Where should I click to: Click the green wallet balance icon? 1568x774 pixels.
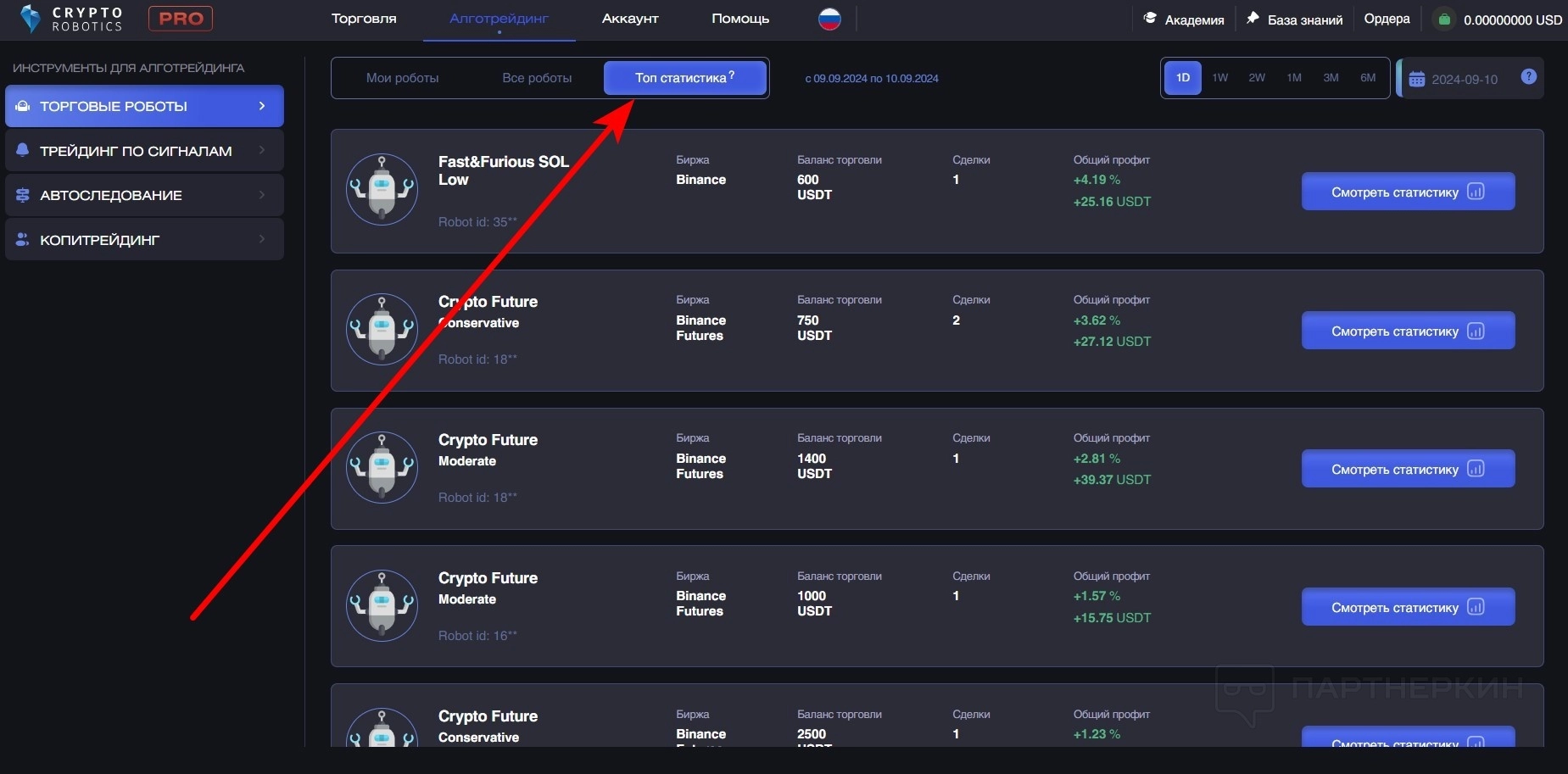point(1444,19)
